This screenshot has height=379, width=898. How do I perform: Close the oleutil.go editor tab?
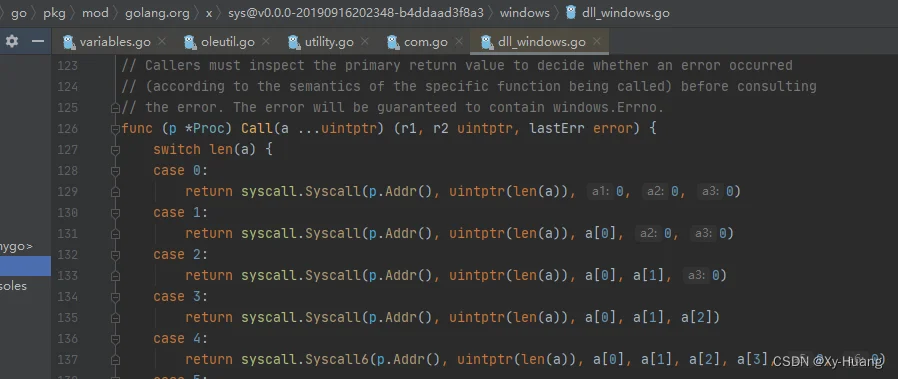pyautogui.click(x=265, y=41)
